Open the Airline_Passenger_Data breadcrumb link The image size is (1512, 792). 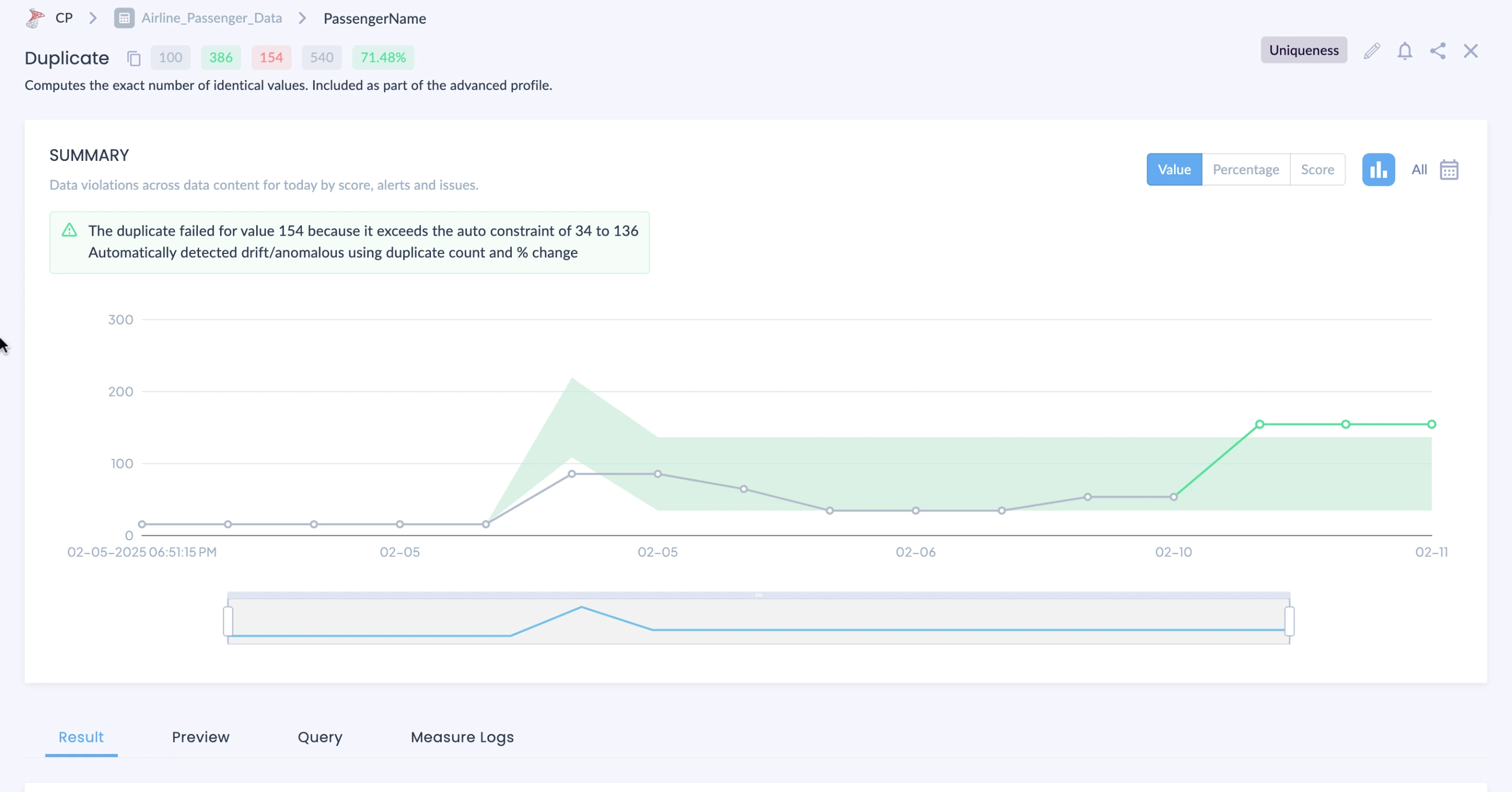click(x=211, y=18)
